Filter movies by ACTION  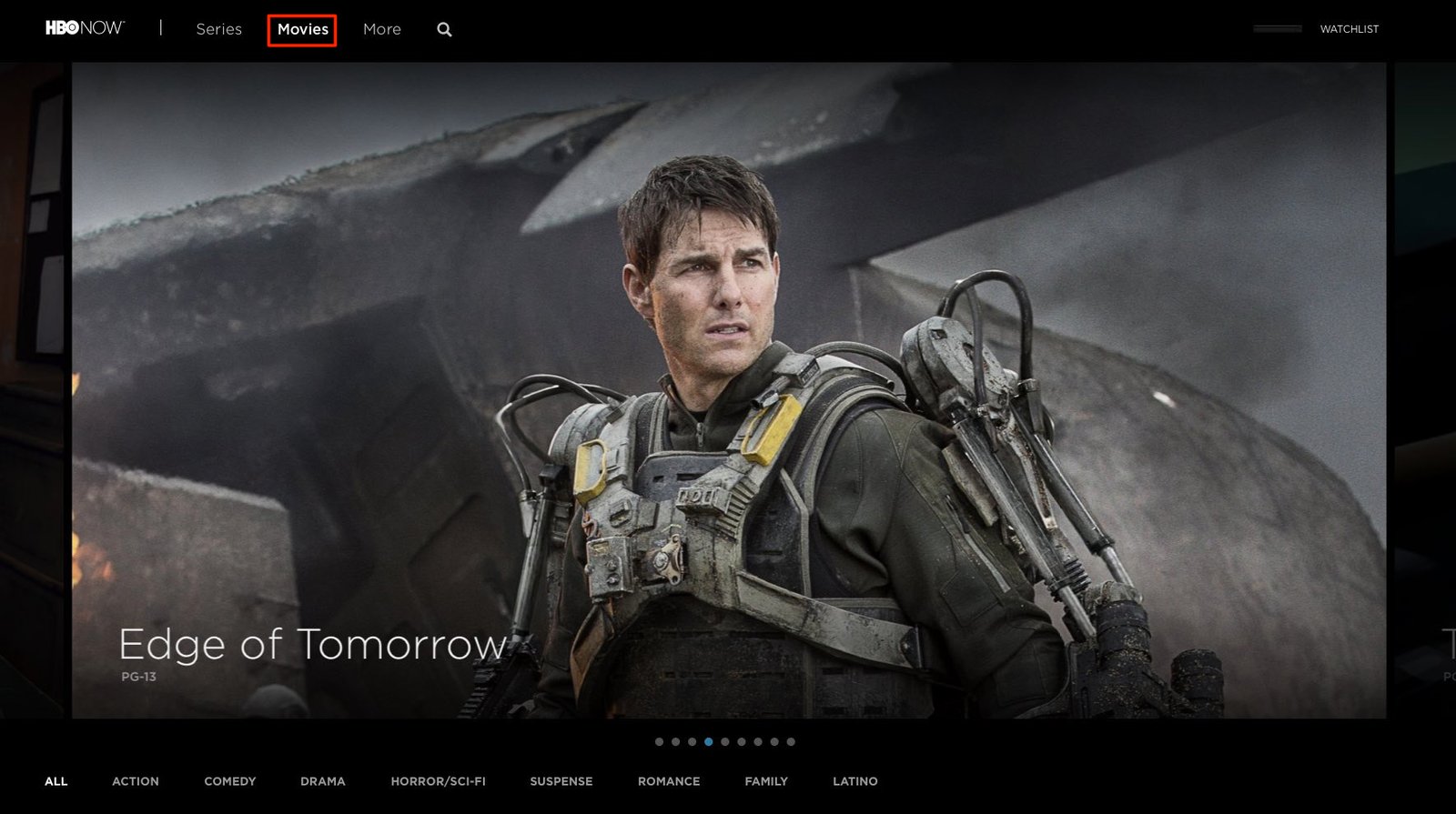(x=136, y=781)
